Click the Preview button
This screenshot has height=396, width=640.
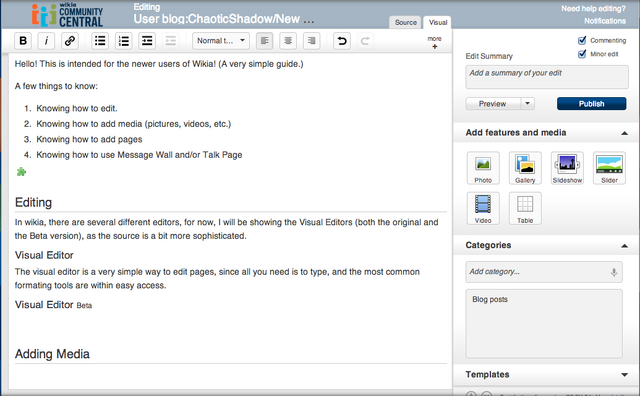point(493,104)
